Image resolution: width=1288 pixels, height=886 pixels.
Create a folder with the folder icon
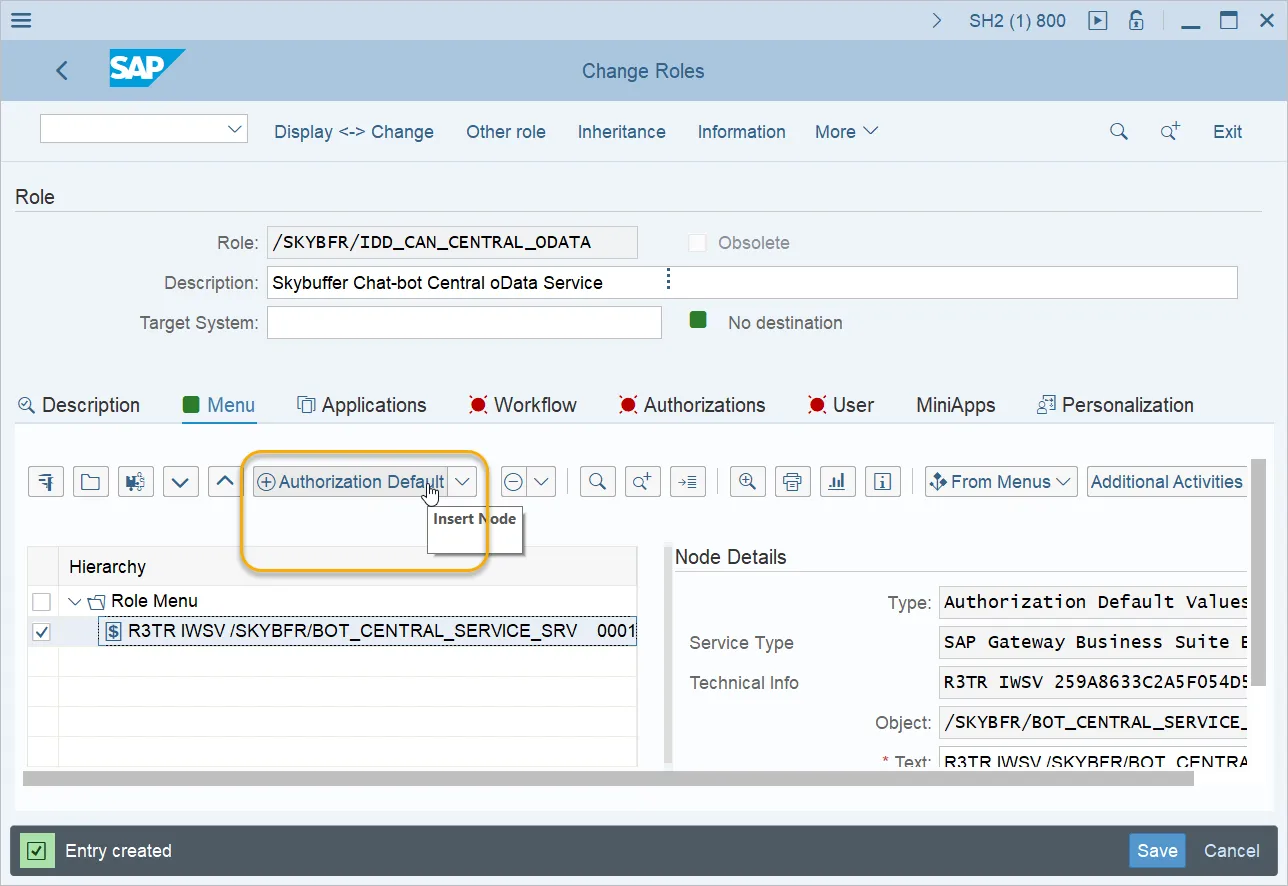90,482
